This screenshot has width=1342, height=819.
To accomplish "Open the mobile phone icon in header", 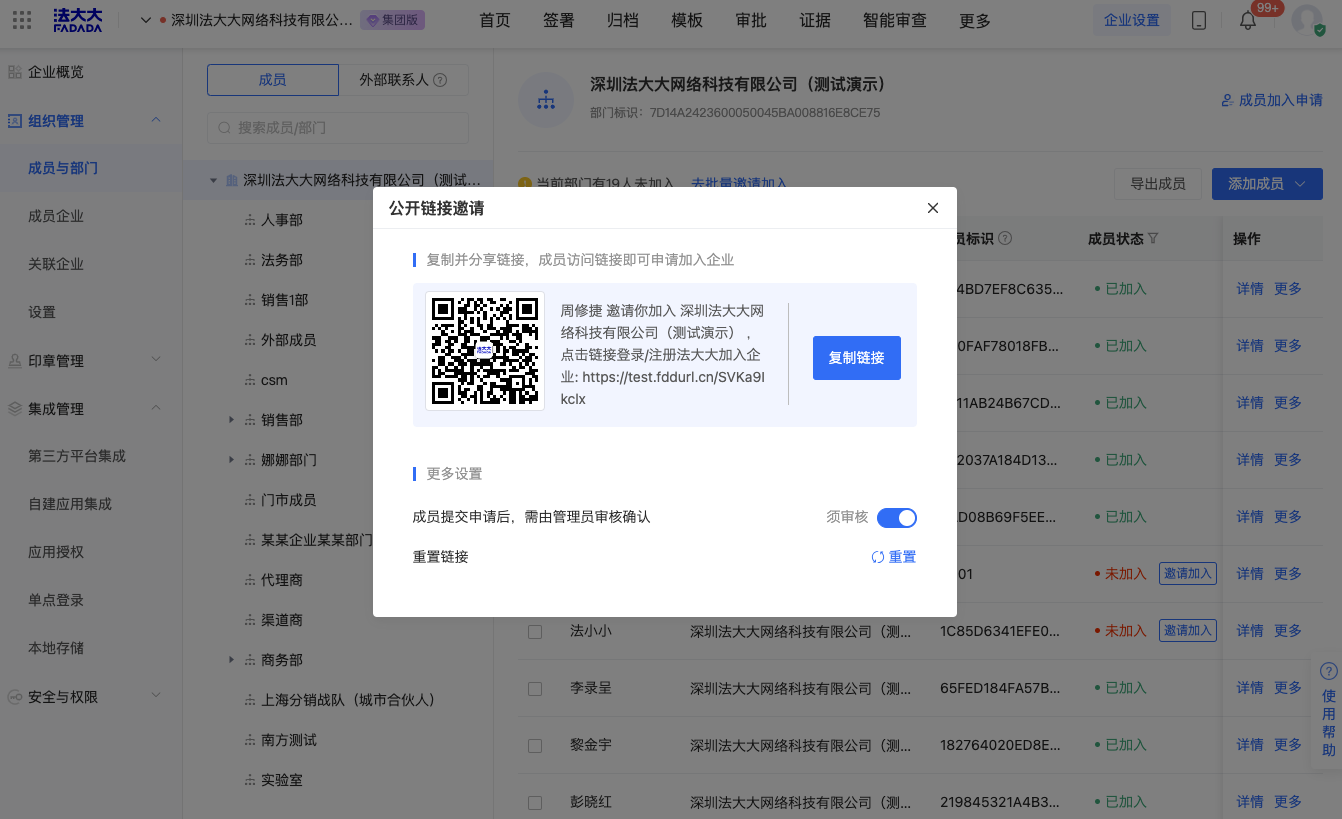I will coord(1199,20).
